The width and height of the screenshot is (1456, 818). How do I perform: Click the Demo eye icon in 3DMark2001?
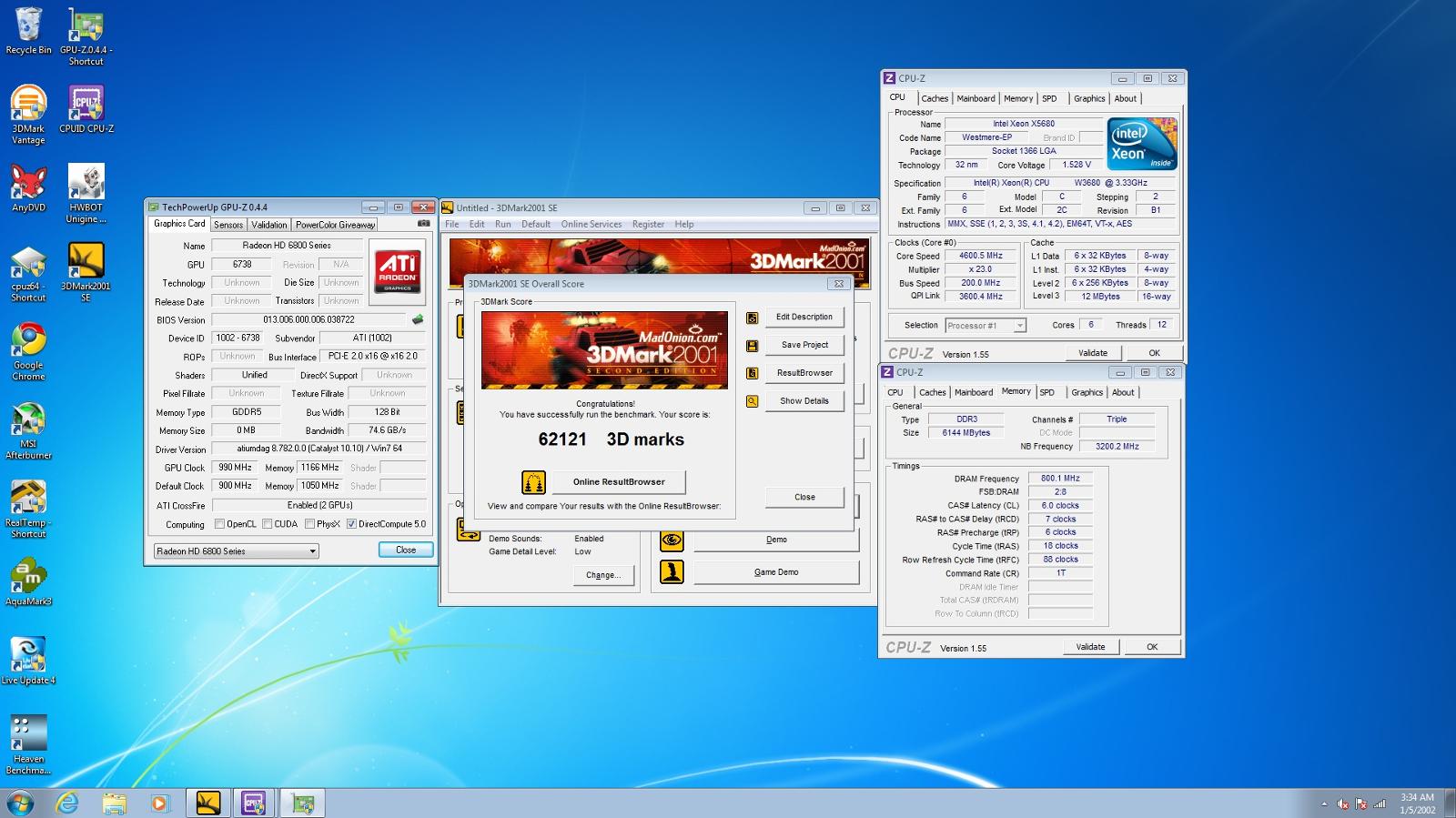(672, 540)
